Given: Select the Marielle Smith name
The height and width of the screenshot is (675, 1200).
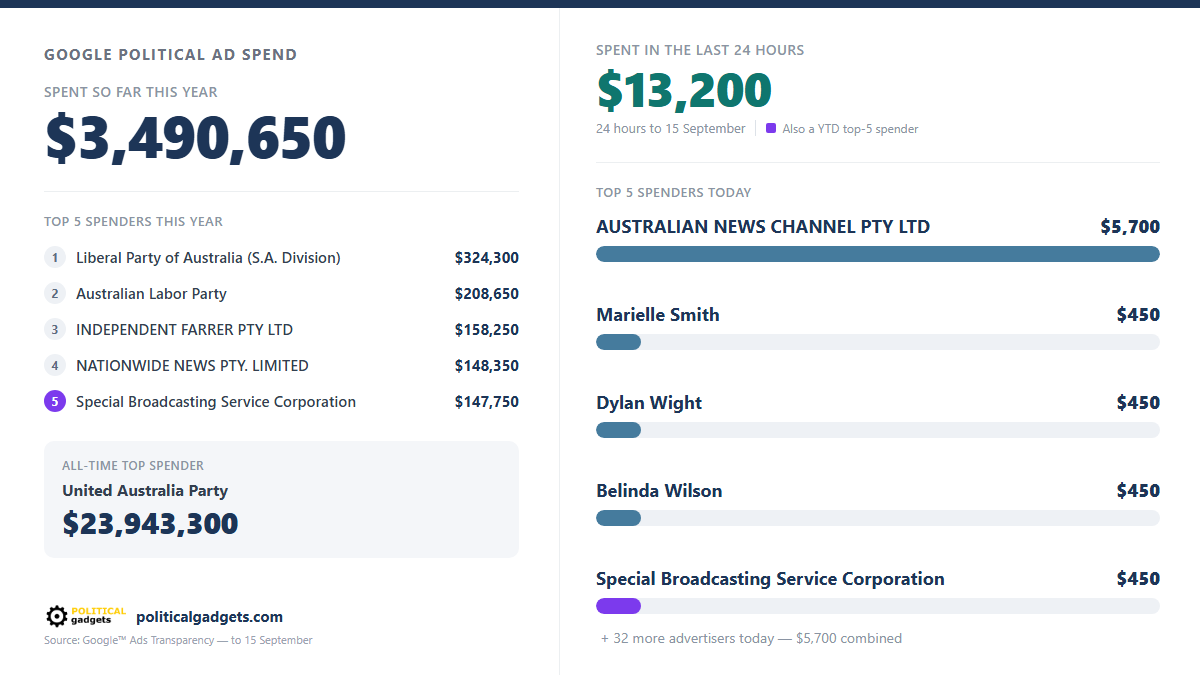Looking at the screenshot, I should click(x=658, y=315).
